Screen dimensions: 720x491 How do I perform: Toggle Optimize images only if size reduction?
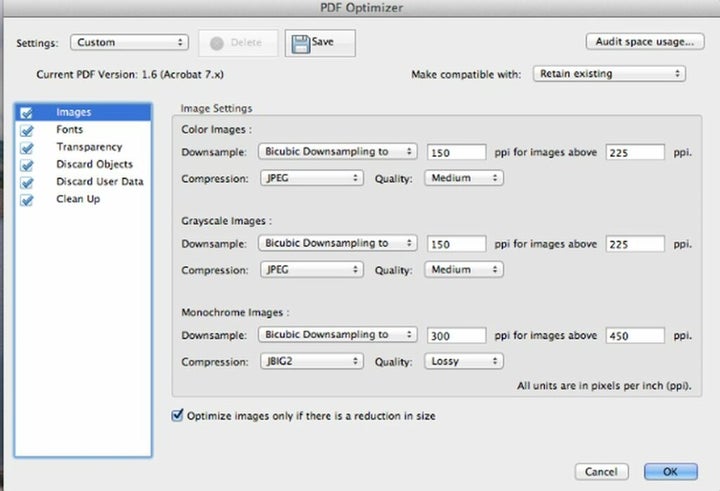pyautogui.click(x=179, y=415)
